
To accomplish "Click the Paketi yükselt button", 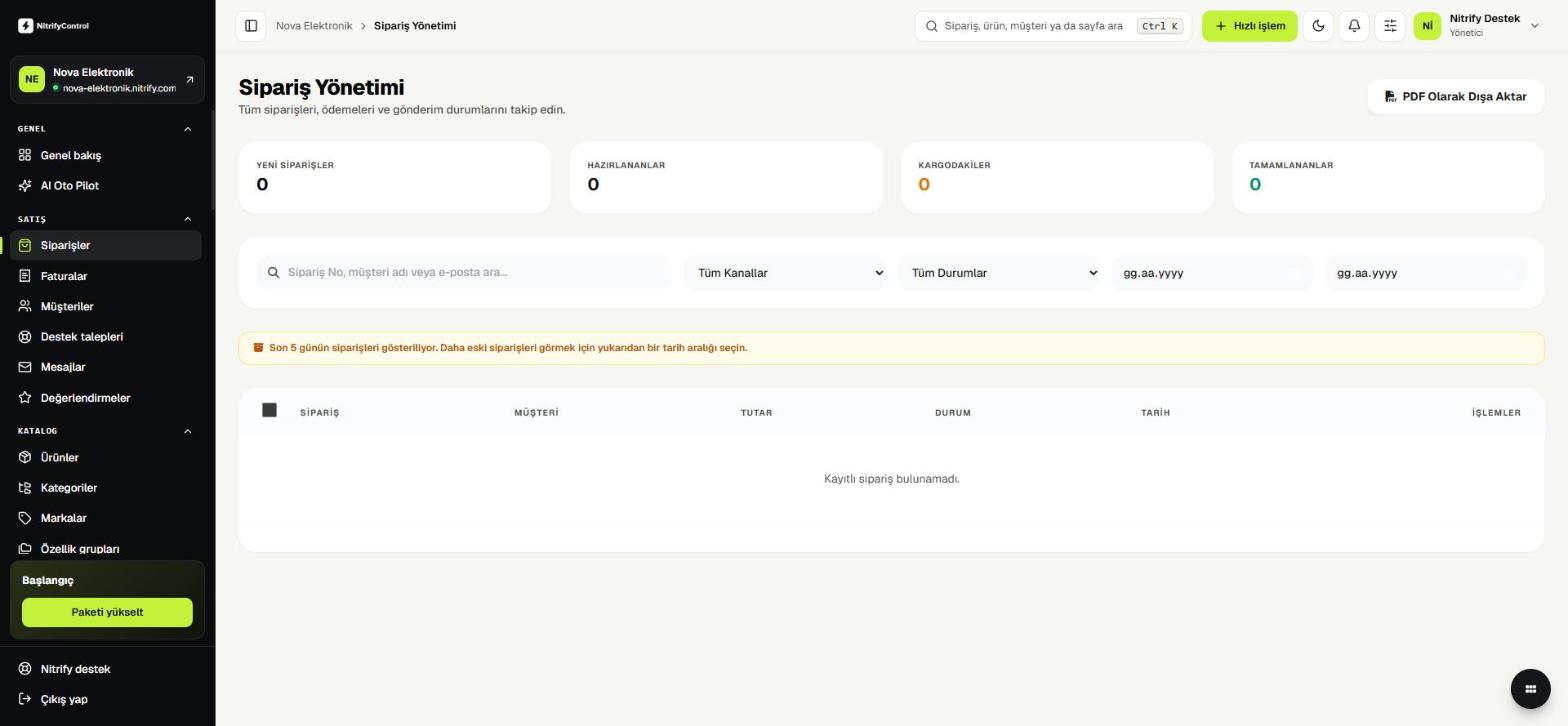I will [107, 612].
